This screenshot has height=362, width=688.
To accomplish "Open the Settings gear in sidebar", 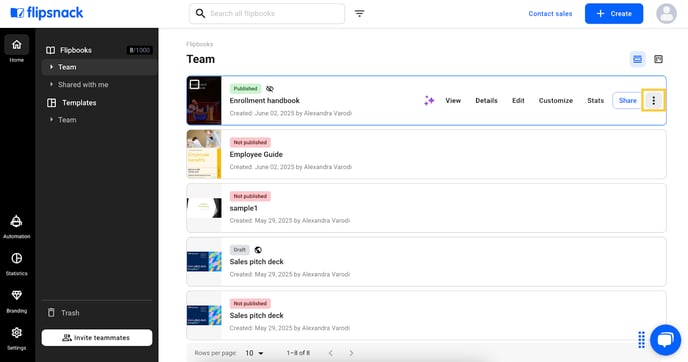I will pyautogui.click(x=17, y=338).
